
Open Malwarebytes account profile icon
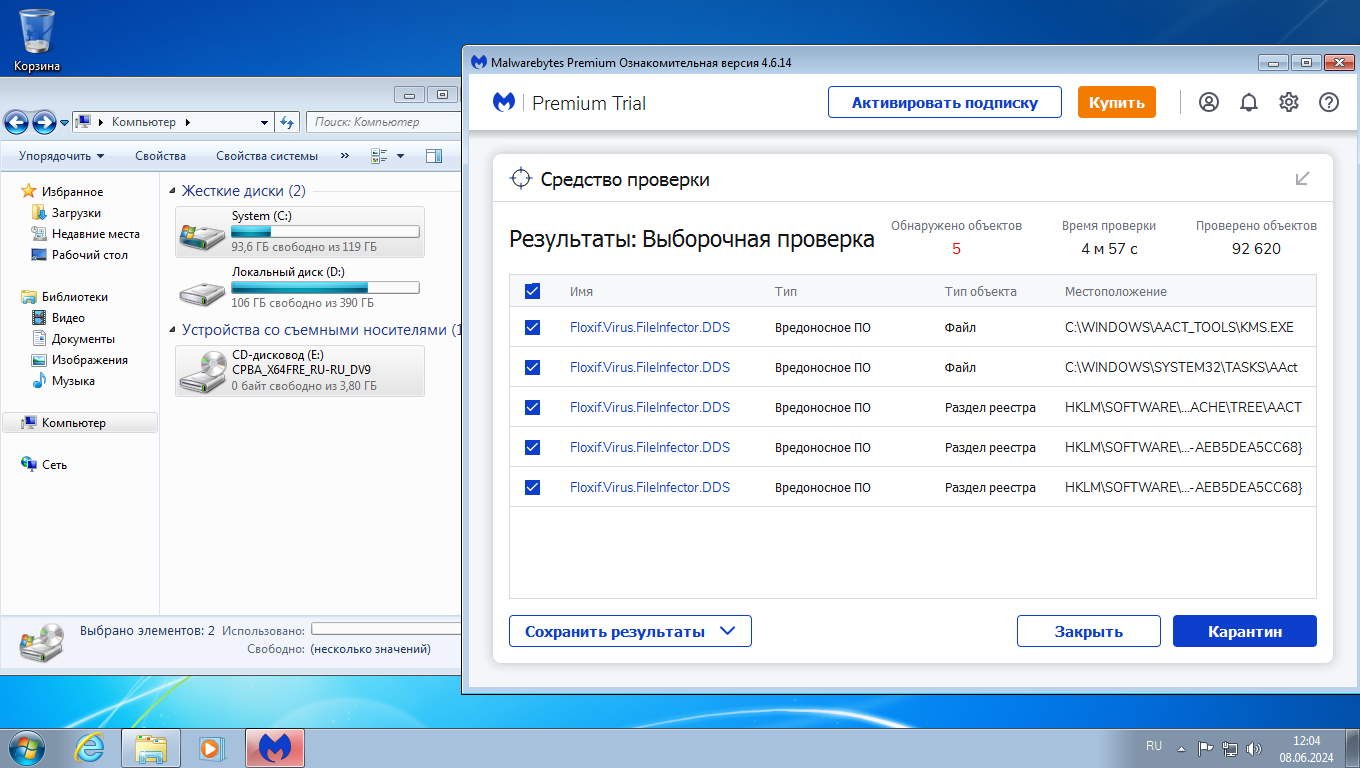tap(1209, 102)
